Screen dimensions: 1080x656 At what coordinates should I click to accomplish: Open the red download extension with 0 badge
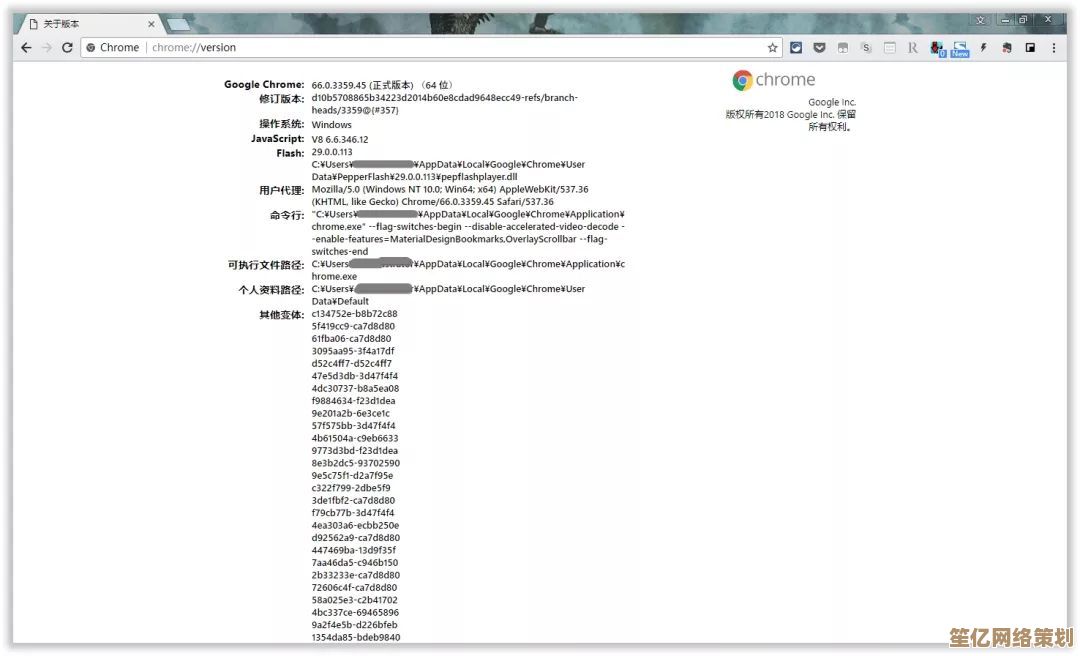(x=937, y=48)
